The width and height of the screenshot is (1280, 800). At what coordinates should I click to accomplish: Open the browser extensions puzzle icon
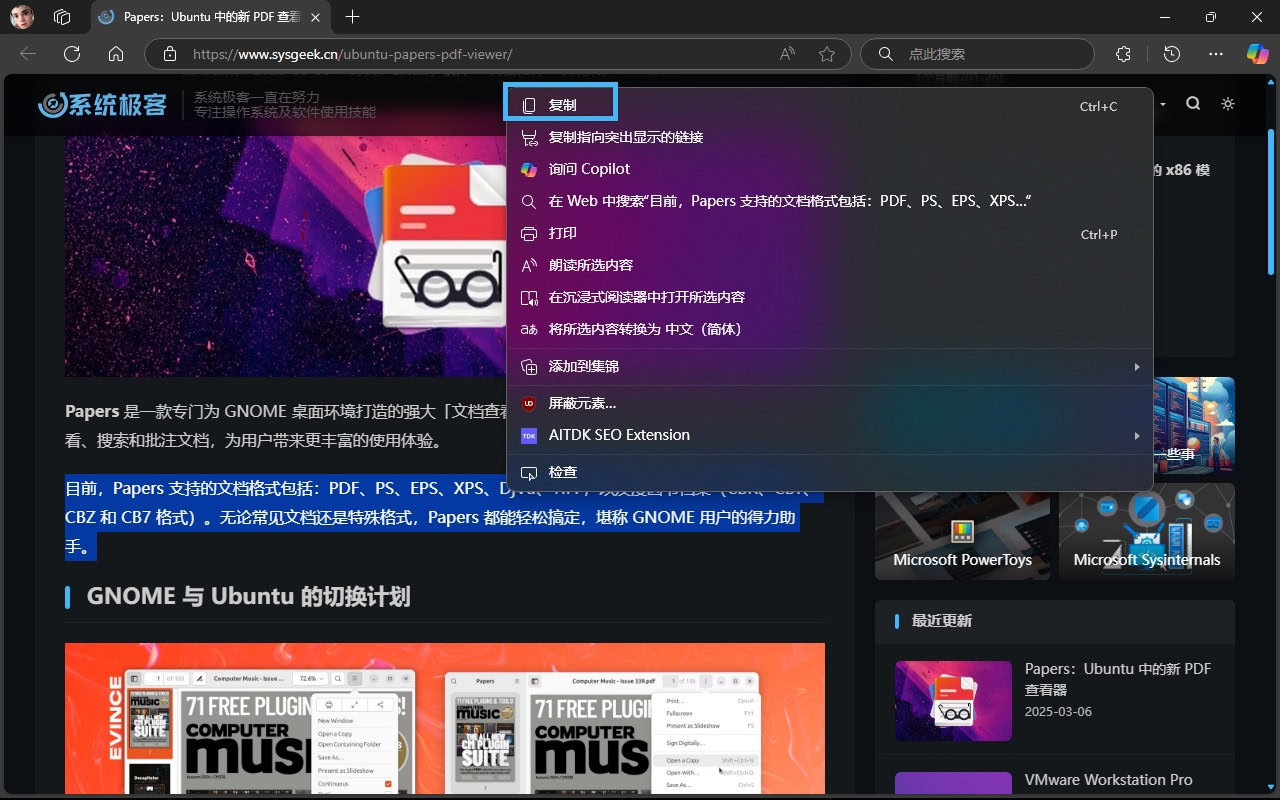tap(1123, 54)
